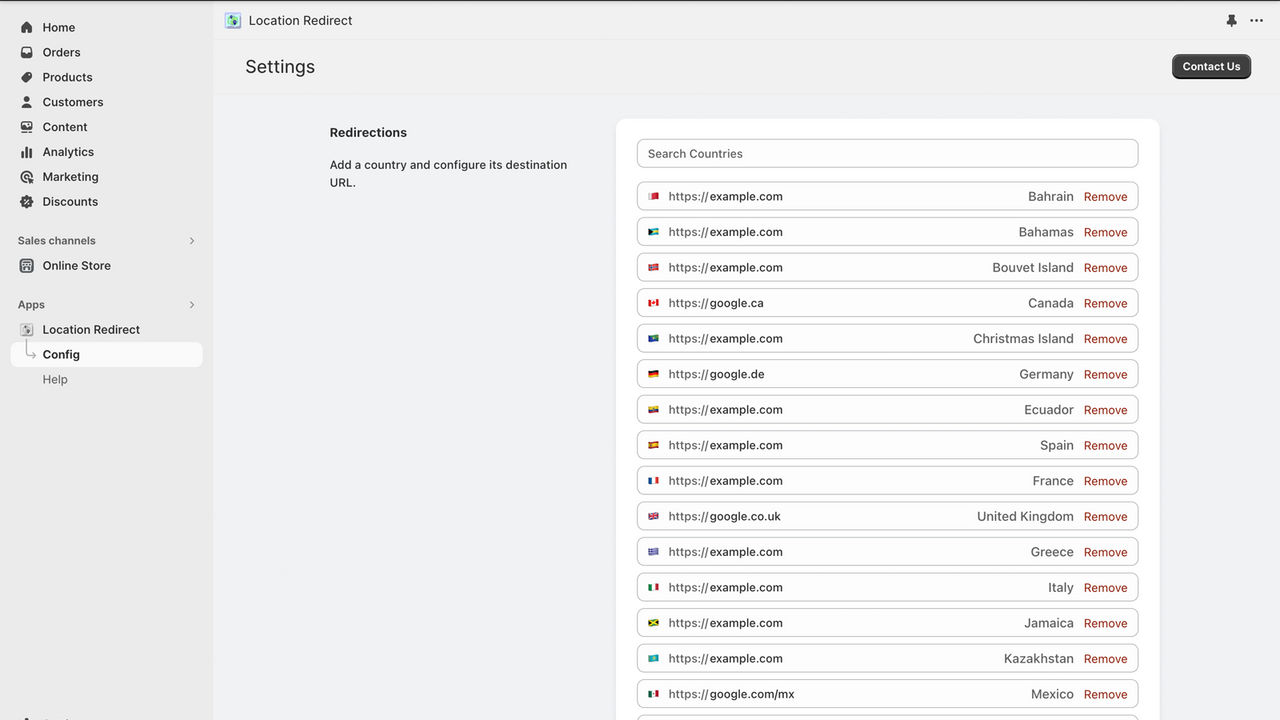1280x720 pixels.
Task: Remove the France redirection
Action: click(x=1105, y=481)
